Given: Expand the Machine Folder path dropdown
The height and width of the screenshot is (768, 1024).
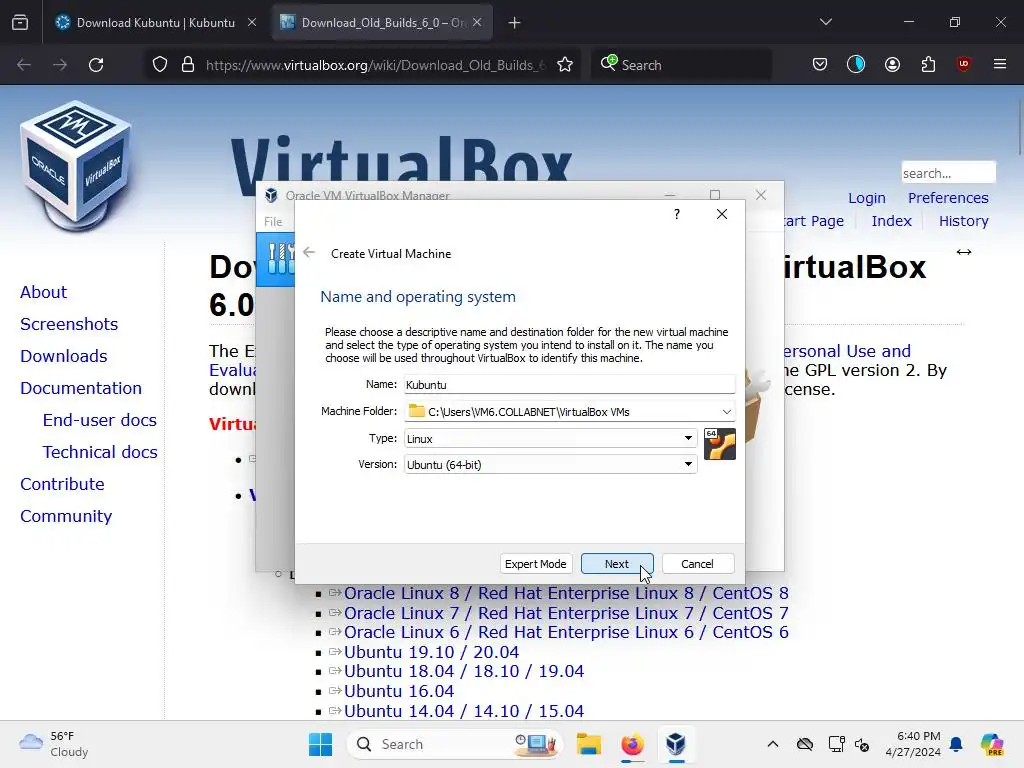Looking at the screenshot, I should 726,411.
